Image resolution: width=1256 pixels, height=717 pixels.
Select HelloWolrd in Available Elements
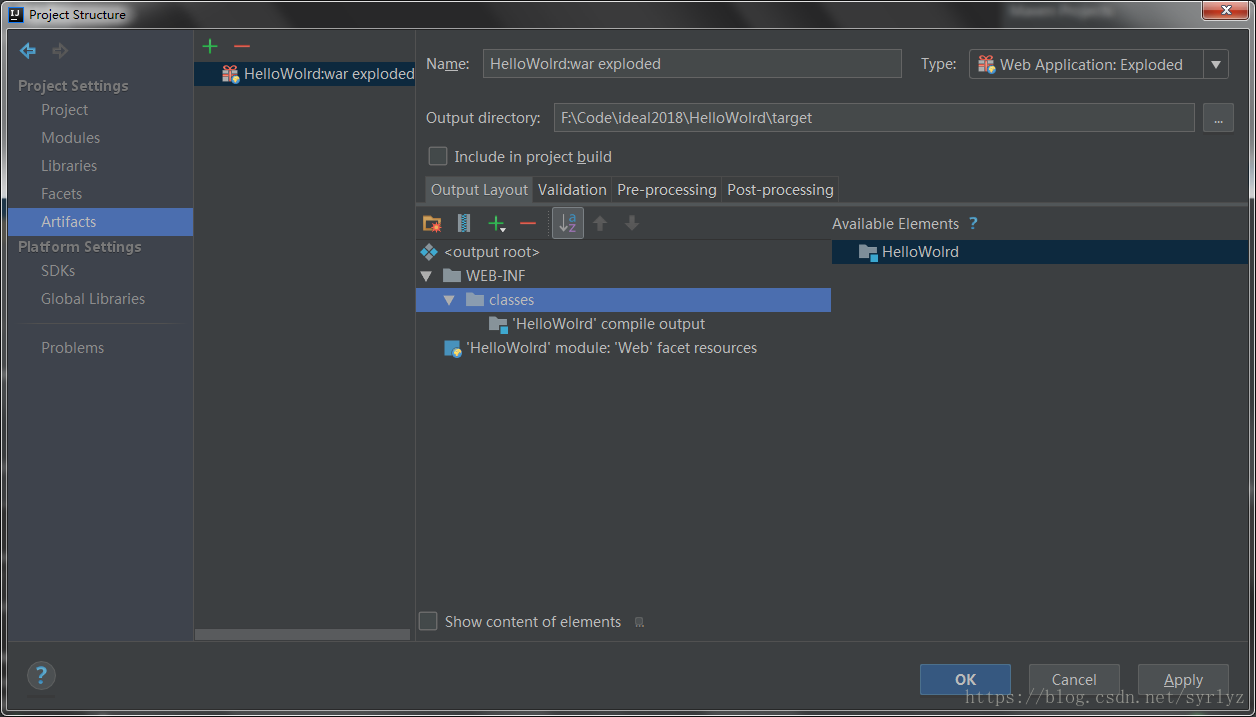coord(1040,252)
